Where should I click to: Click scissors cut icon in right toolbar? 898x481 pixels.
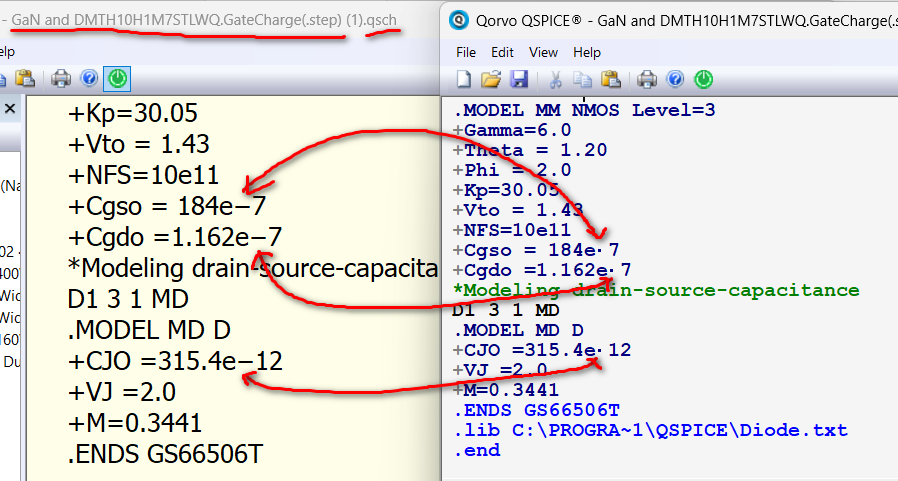(x=555, y=79)
